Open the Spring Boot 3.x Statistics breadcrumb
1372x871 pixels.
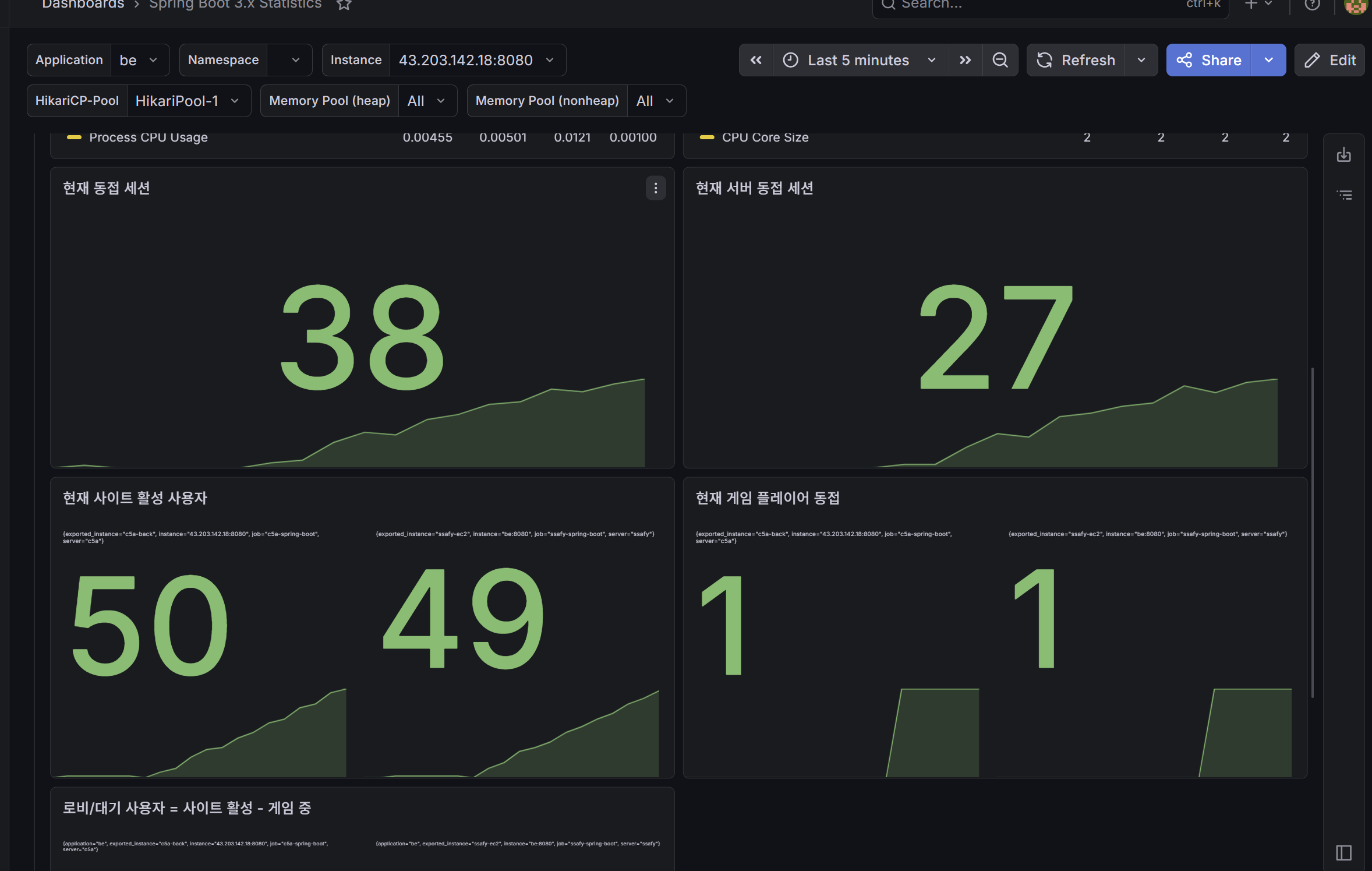point(235,5)
